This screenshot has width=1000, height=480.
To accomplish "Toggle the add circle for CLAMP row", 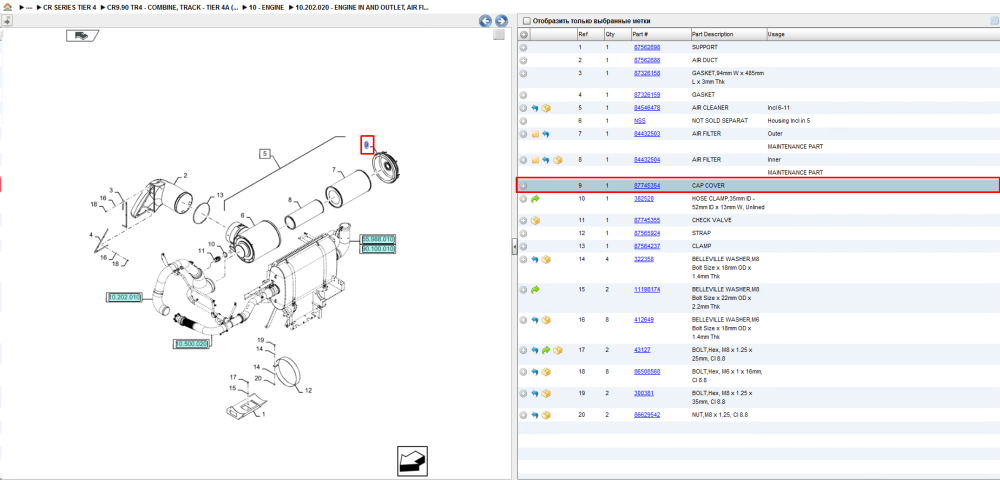I will tap(523, 246).
